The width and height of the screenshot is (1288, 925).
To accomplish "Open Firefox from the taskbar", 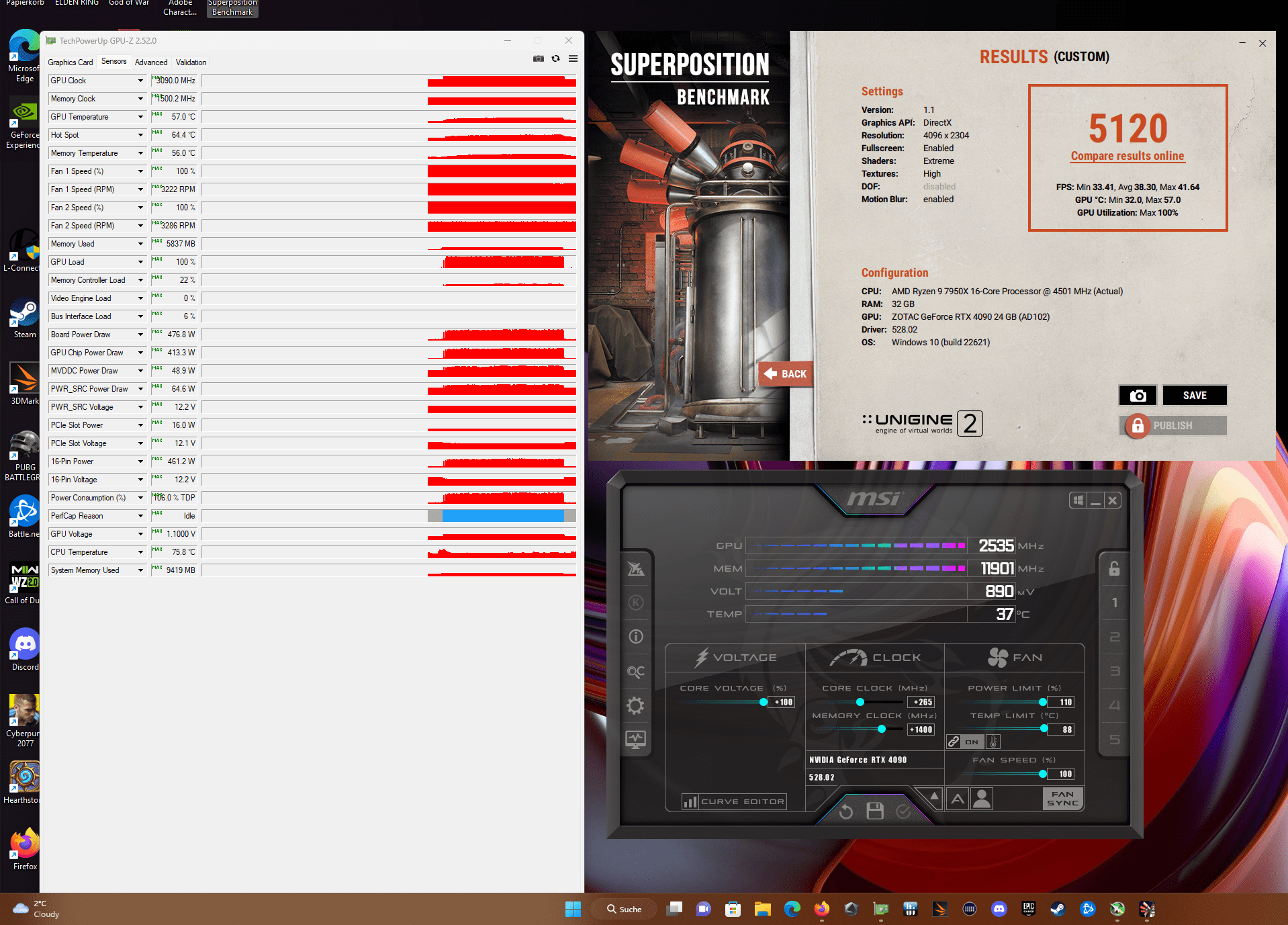I will click(x=821, y=909).
